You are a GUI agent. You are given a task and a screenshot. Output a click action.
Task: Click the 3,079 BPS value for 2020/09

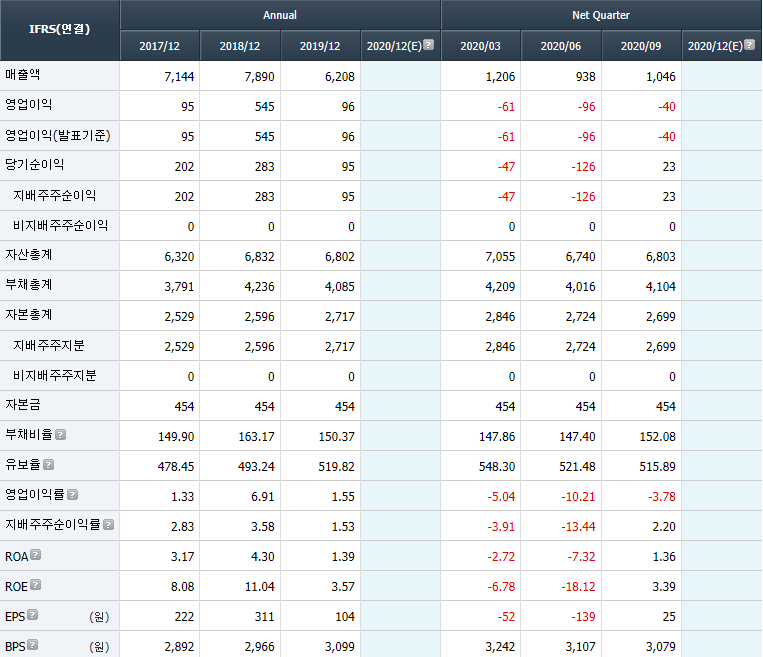661,647
